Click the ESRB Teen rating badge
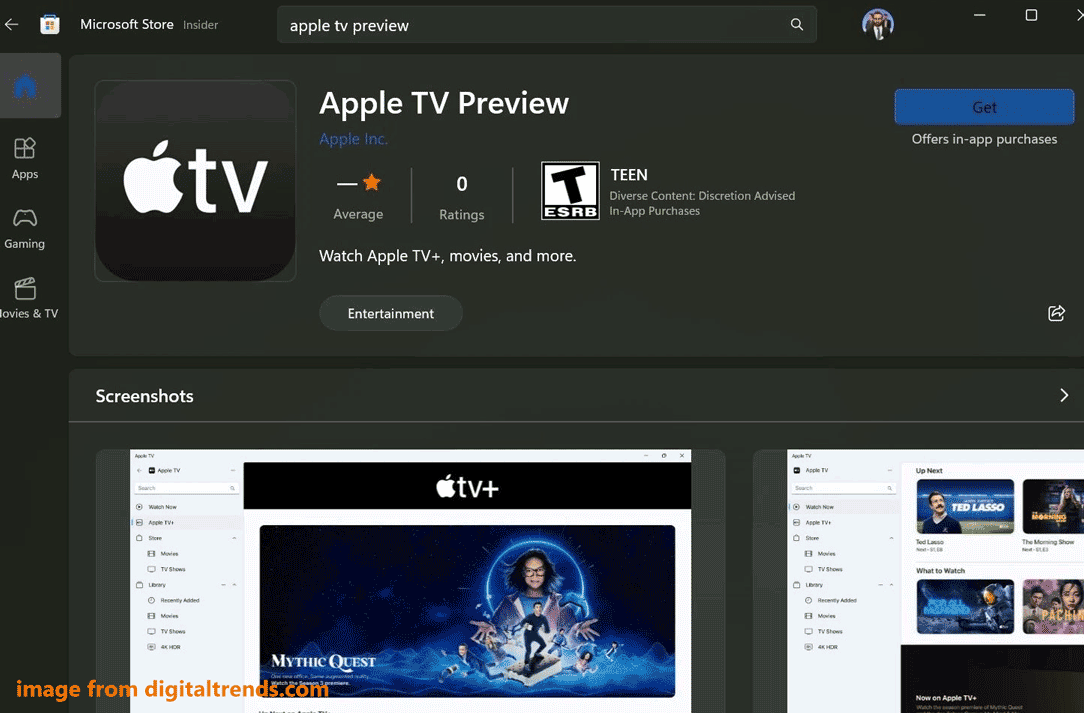 [570, 191]
